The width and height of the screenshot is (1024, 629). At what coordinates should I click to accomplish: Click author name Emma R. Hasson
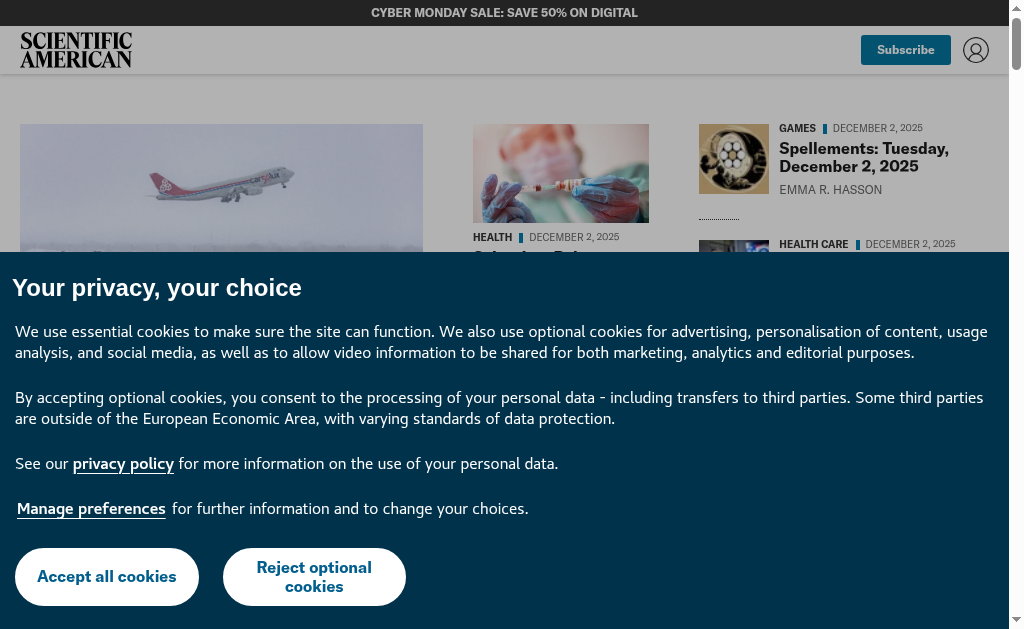pyautogui.click(x=830, y=190)
